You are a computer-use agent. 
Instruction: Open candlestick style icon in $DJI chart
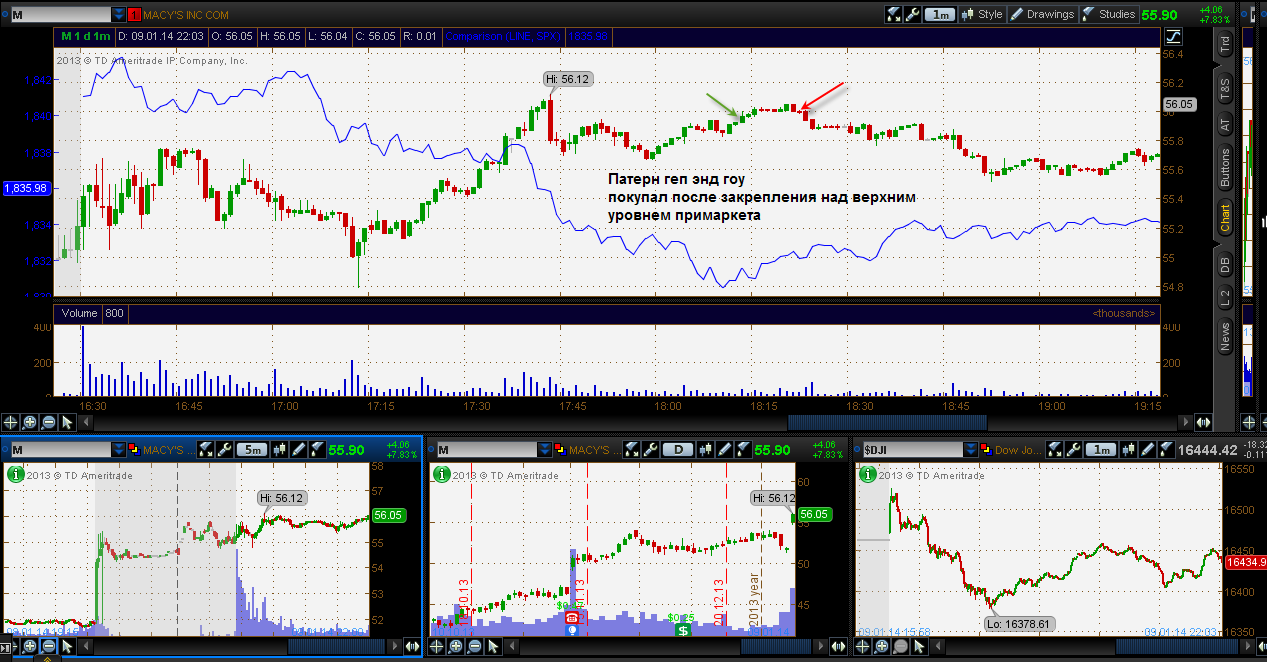tap(1129, 449)
